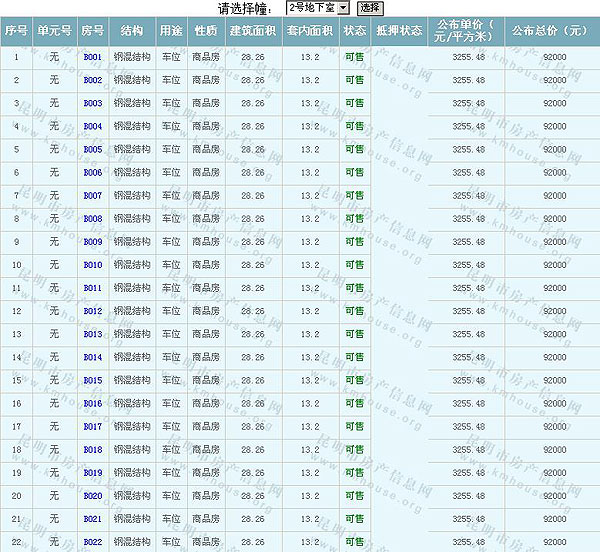The width and height of the screenshot is (600, 552).
Task: Click the 房号 column header
Action: (92, 31)
